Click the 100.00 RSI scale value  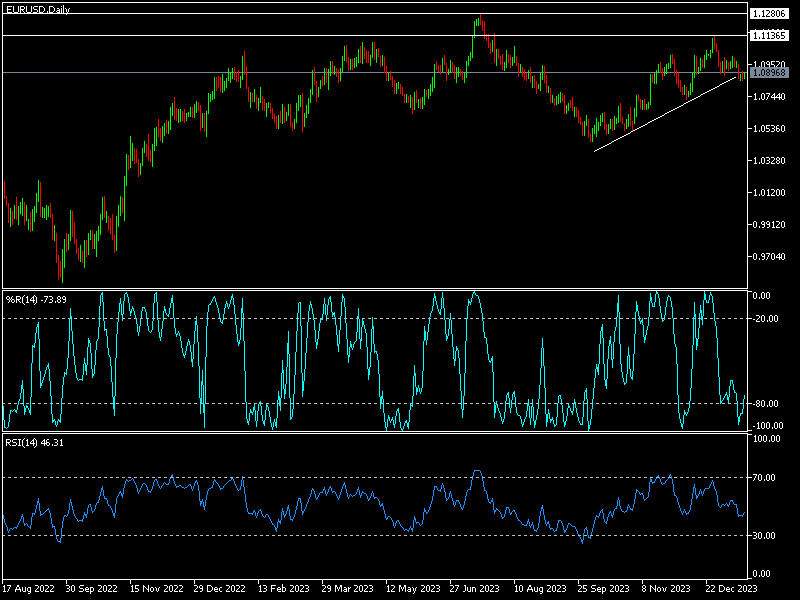tap(766, 439)
